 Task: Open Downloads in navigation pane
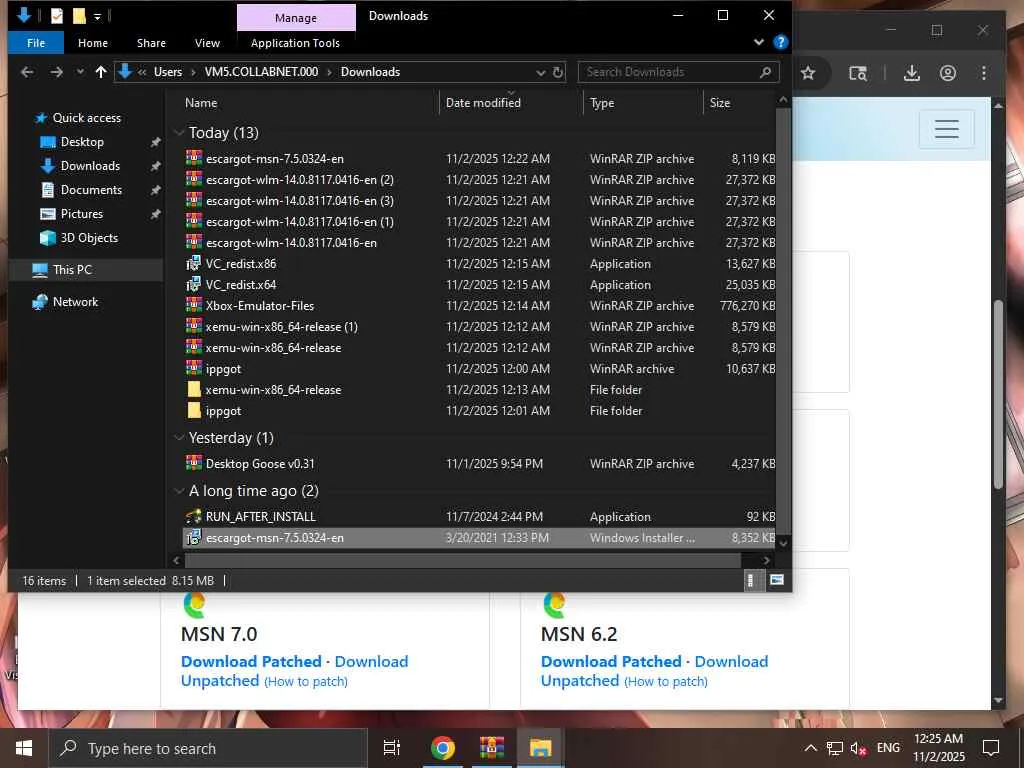(90, 166)
